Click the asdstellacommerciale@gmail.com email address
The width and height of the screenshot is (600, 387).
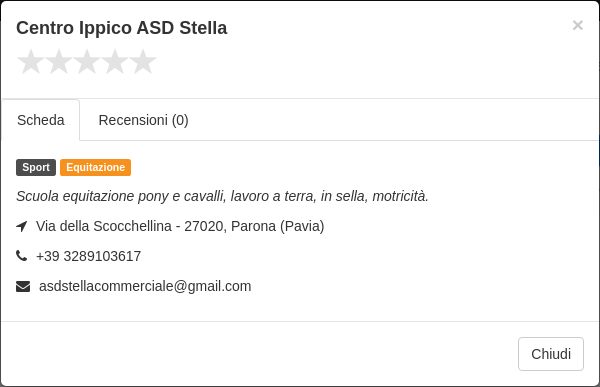click(145, 286)
